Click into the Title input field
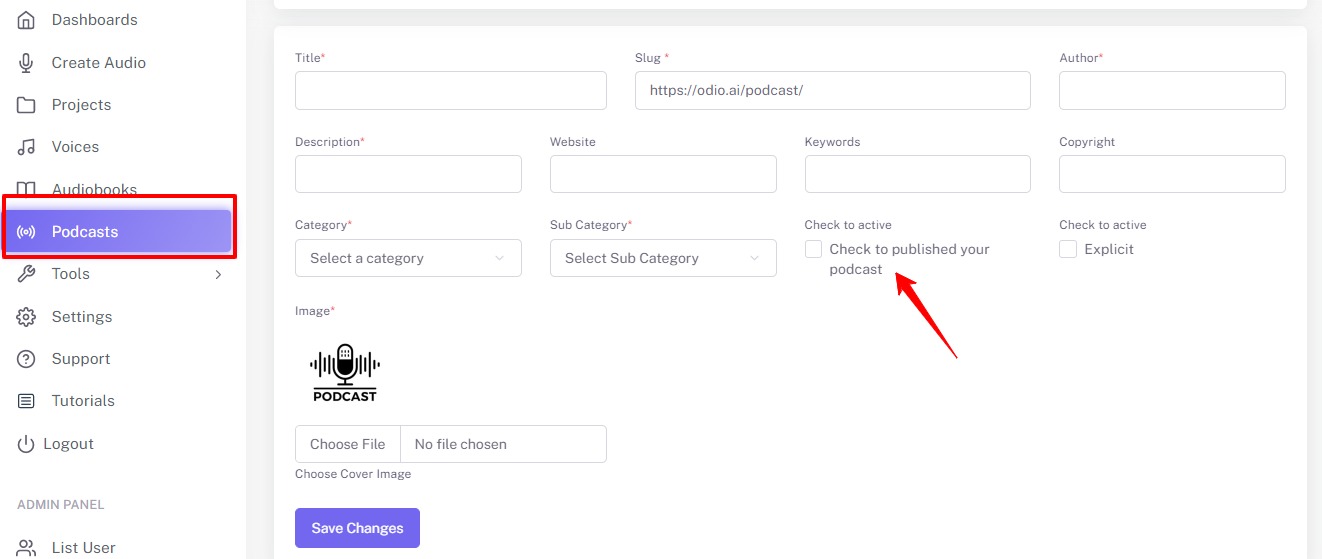 (451, 90)
